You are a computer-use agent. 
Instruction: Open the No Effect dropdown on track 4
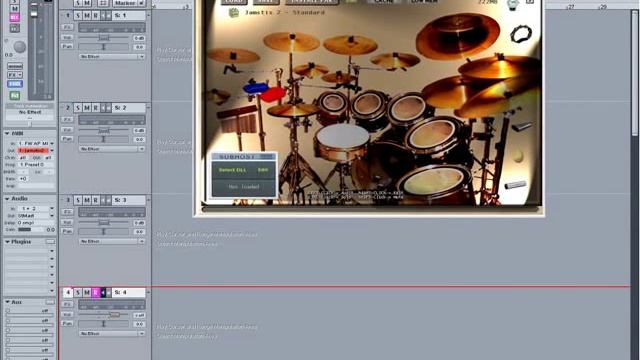point(112,333)
